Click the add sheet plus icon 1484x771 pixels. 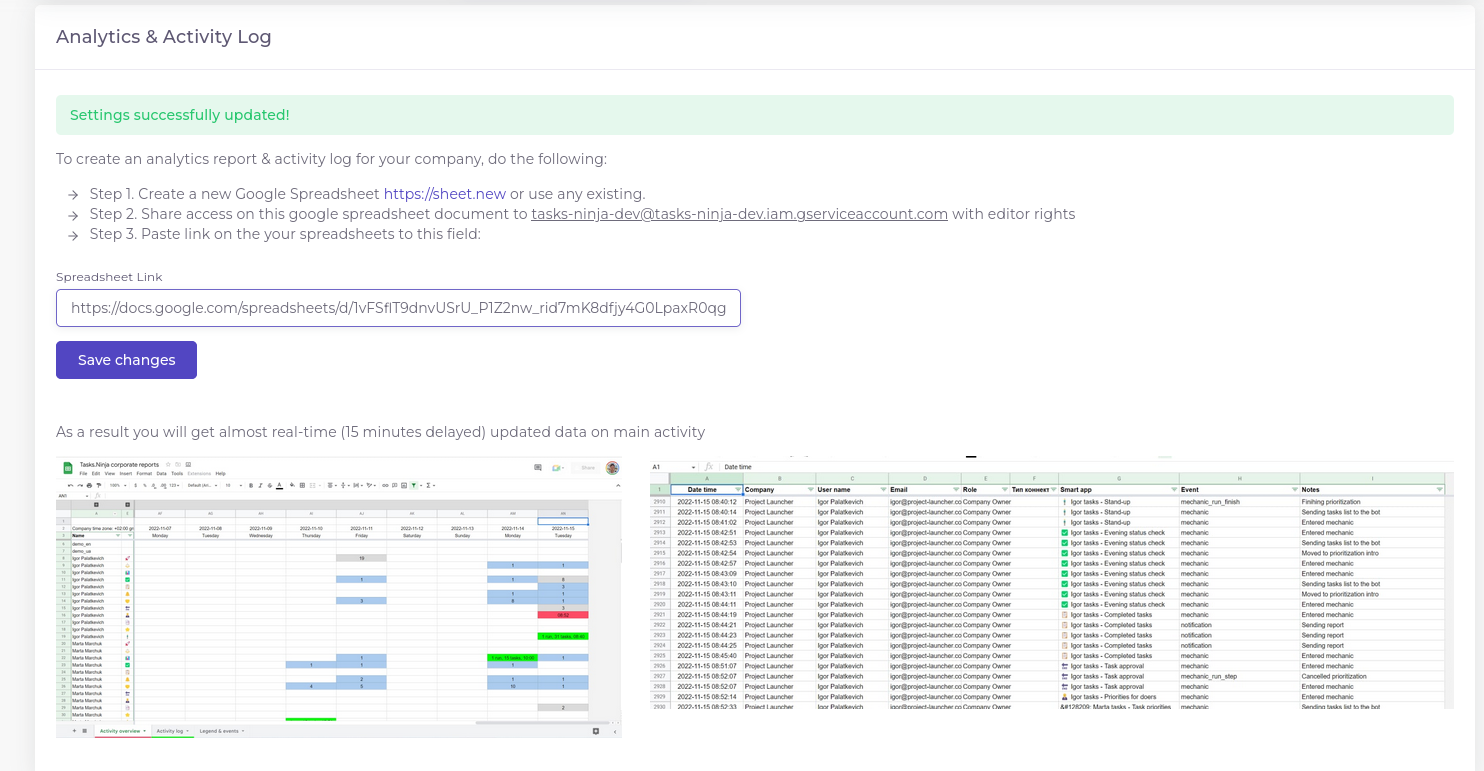tap(73, 731)
